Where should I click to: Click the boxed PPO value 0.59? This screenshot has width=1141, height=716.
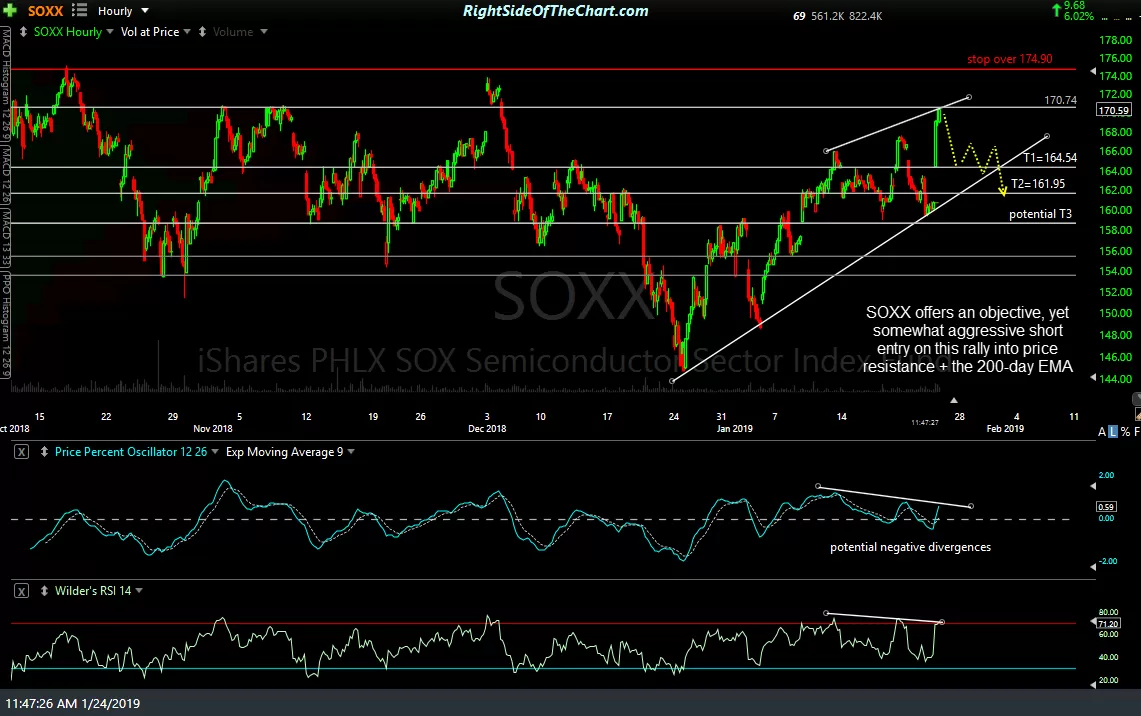coord(1106,506)
